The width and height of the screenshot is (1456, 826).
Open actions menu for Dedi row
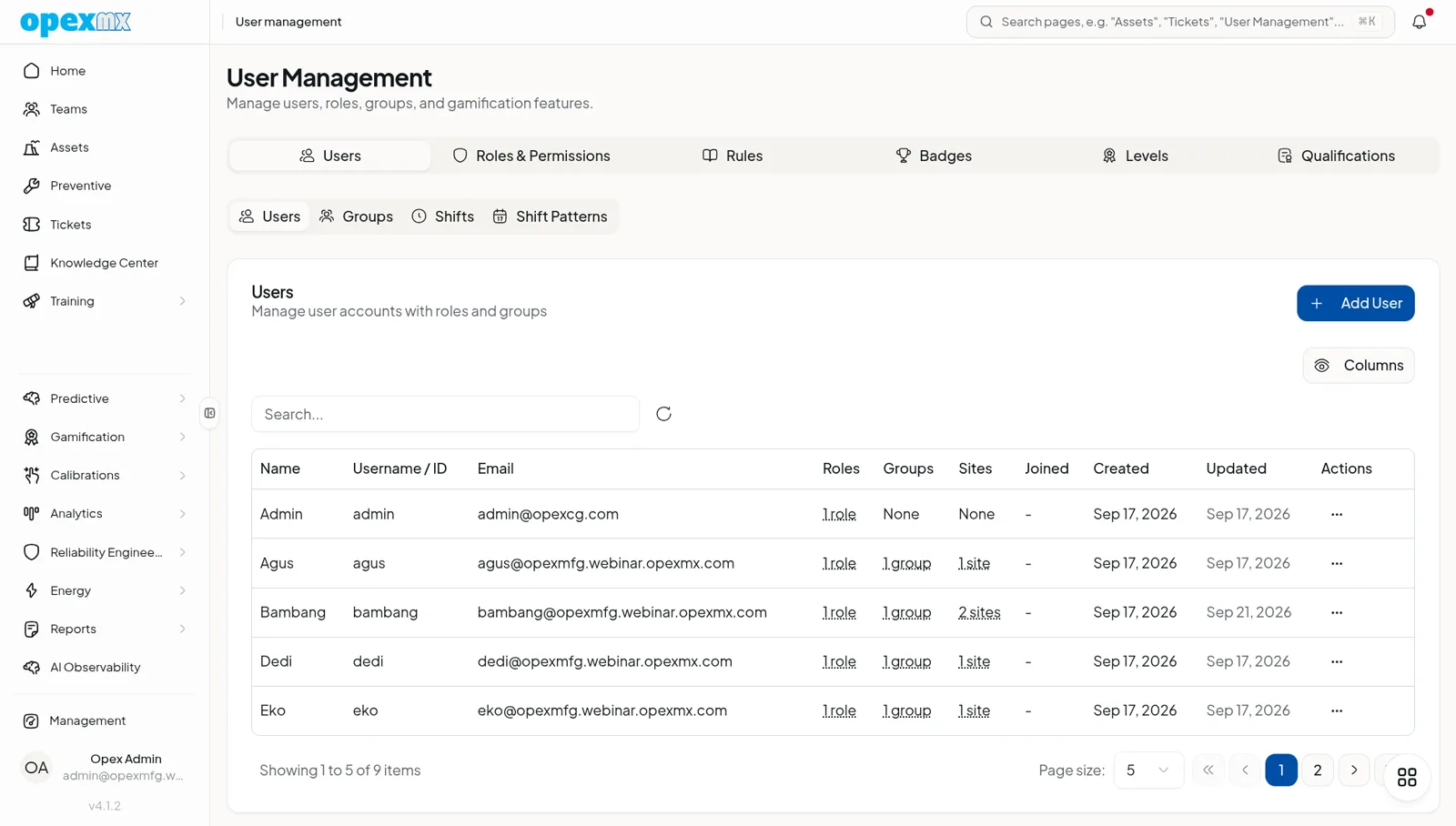[1337, 662]
